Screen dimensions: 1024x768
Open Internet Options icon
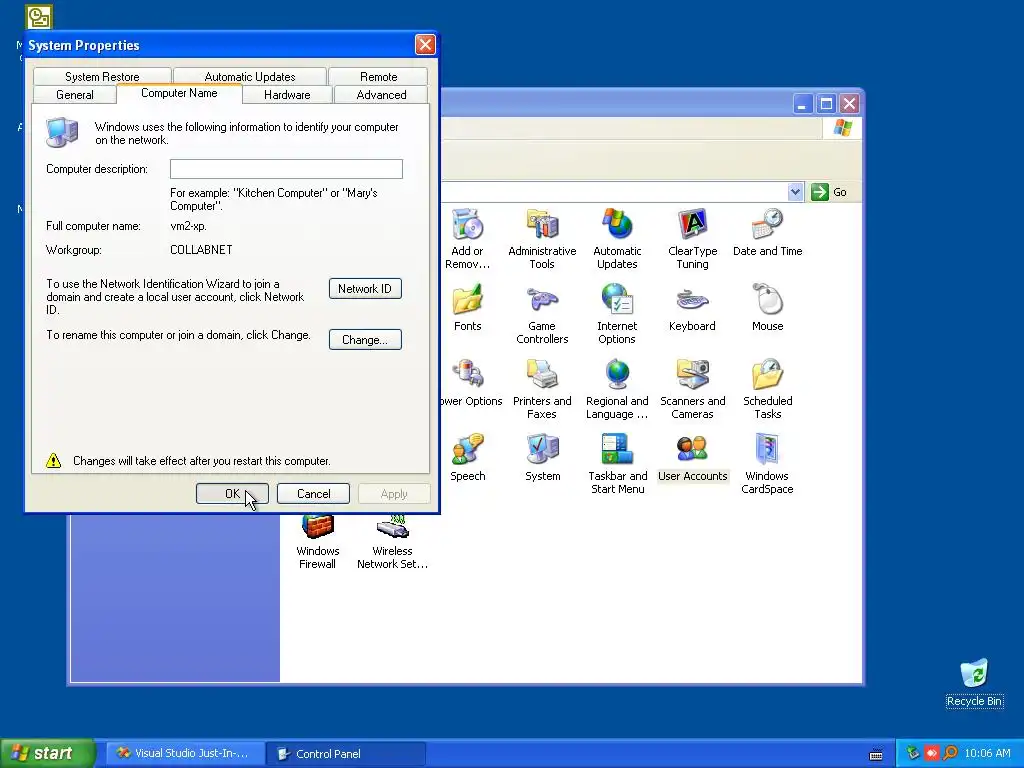click(x=617, y=314)
